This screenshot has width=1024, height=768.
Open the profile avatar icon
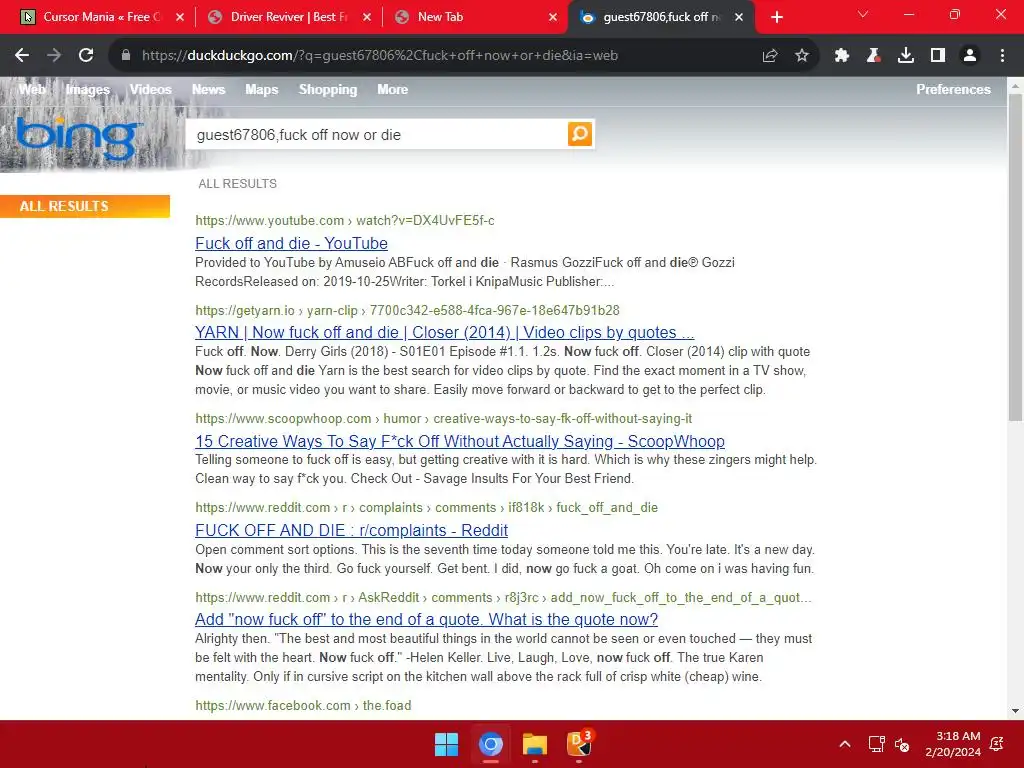pos(970,56)
